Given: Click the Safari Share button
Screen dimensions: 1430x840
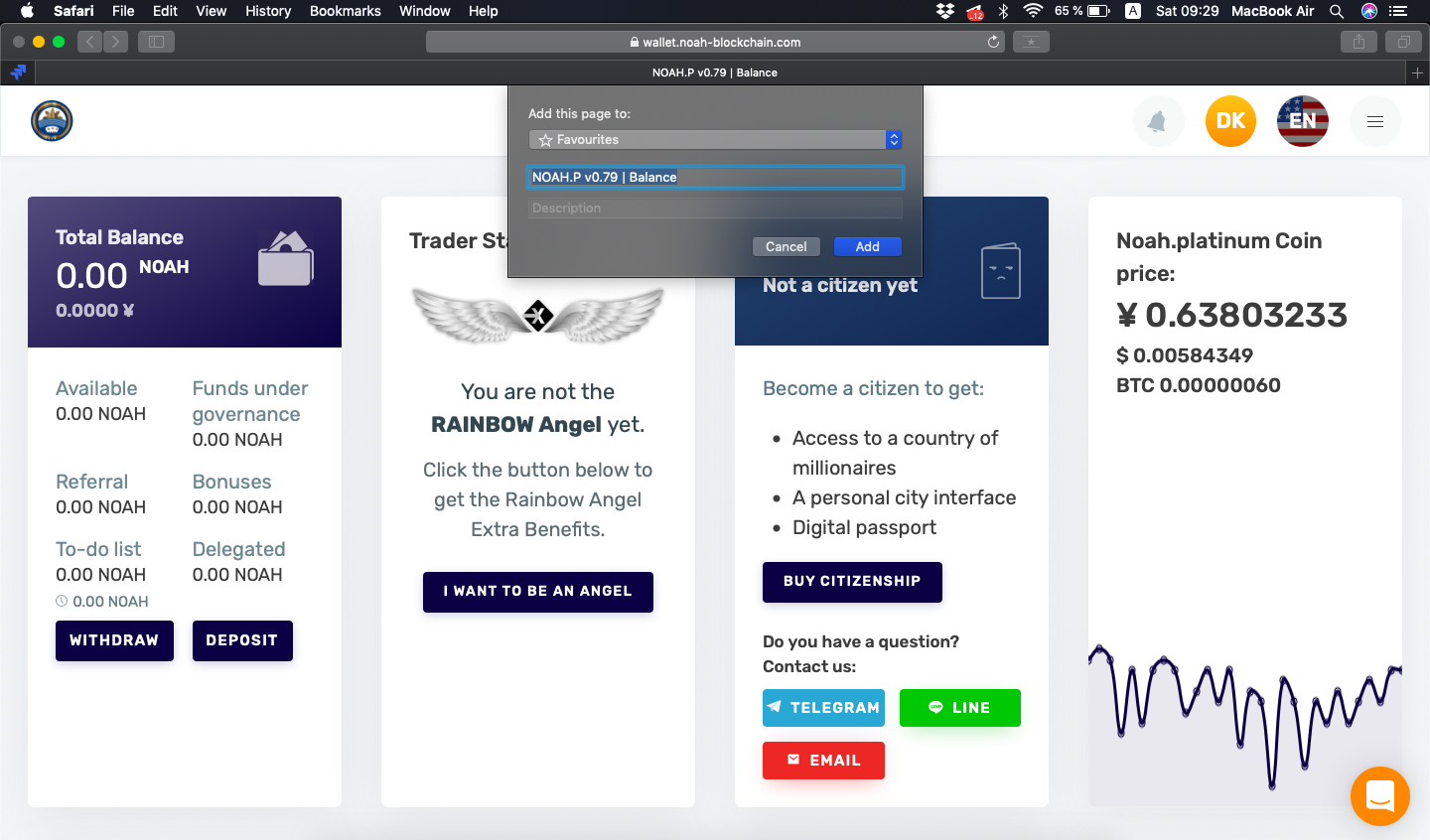Looking at the screenshot, I should (x=1358, y=42).
